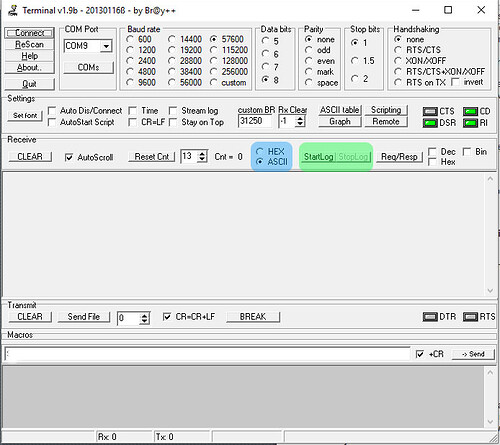This screenshot has width=500, height=445.
Task: Enable Stream log checkbox
Action: click(173, 111)
